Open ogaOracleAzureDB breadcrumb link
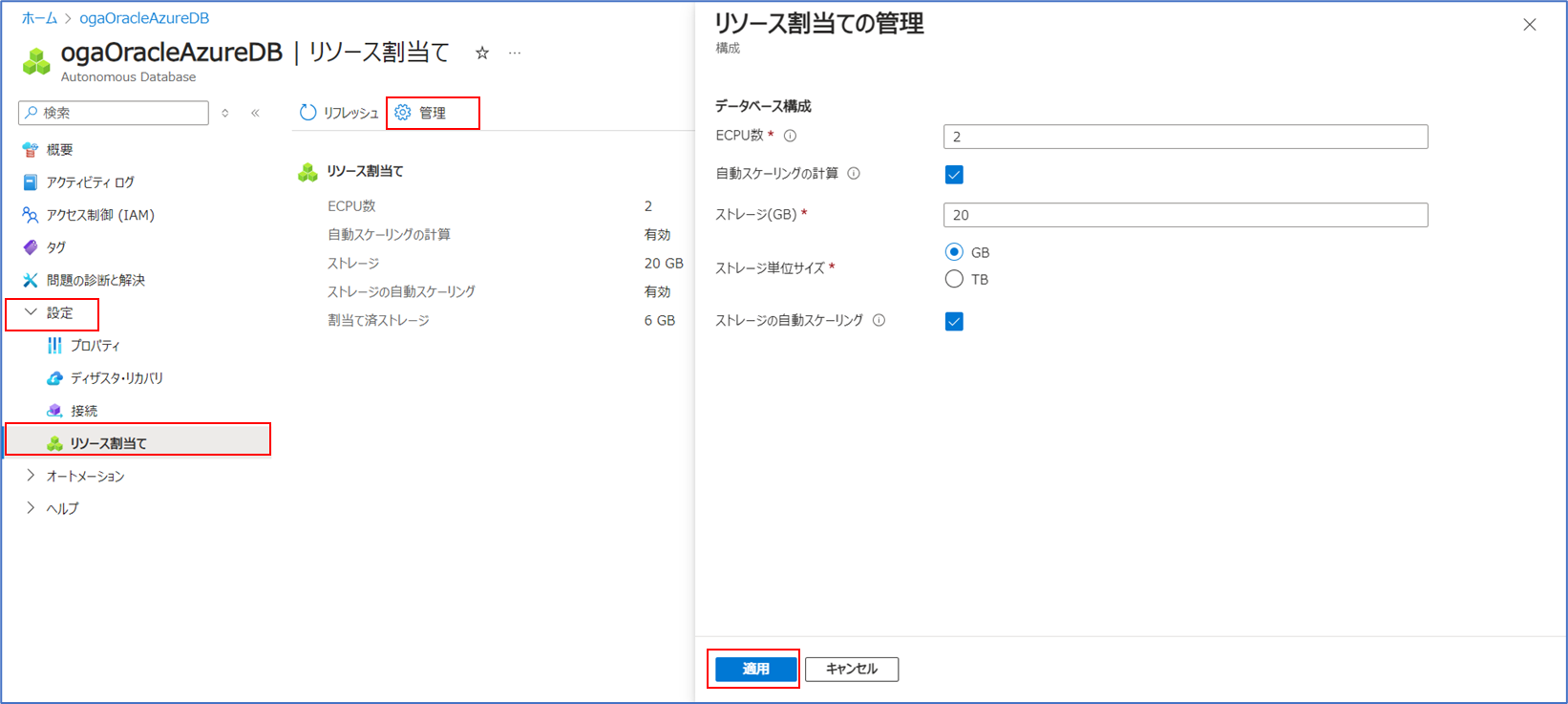The image size is (1568, 704). point(144,18)
